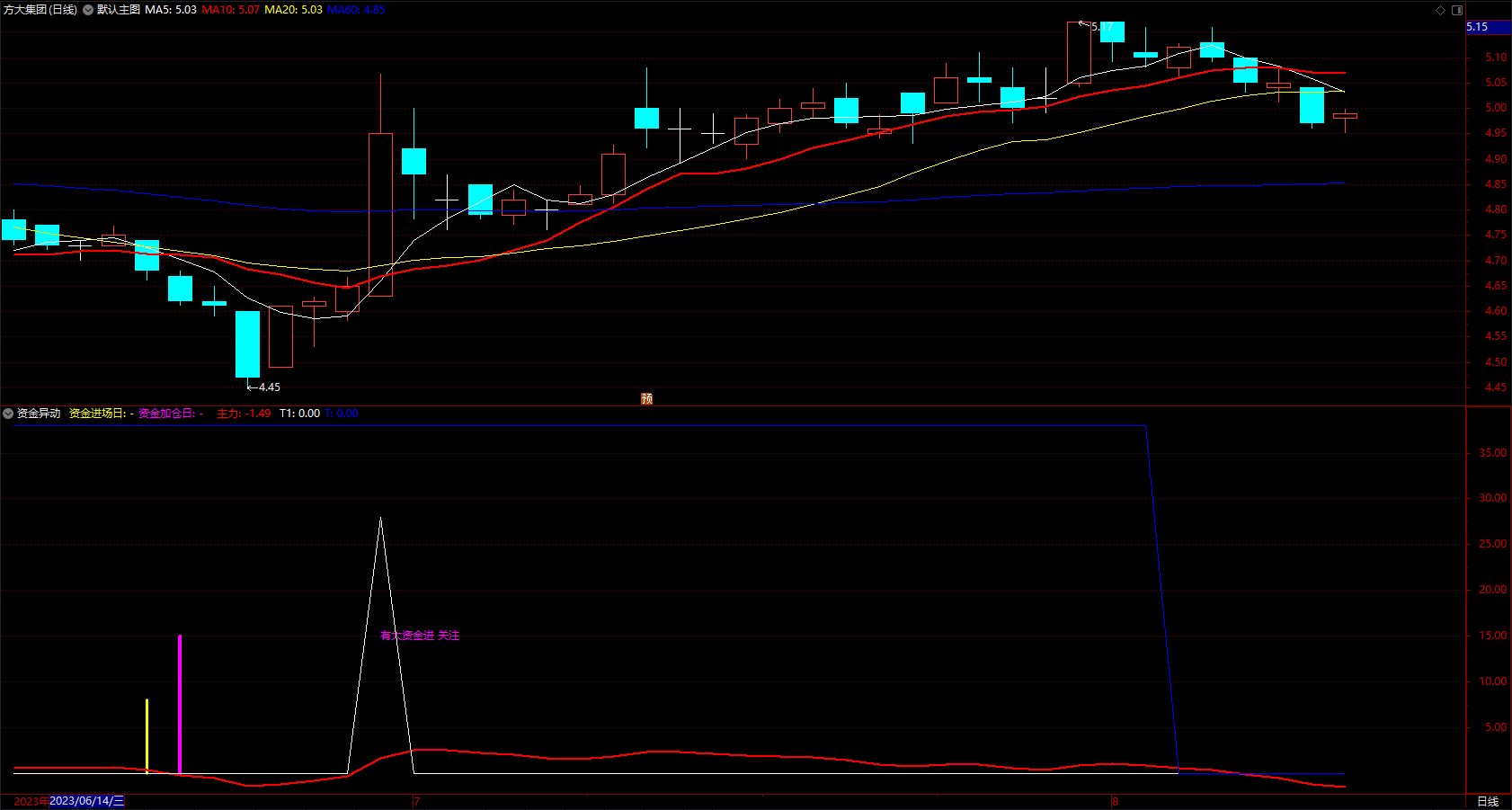Viewport: 1512px width, 810px height.
Task: Click the diamond marker icon at top right
Action: [1440, 10]
